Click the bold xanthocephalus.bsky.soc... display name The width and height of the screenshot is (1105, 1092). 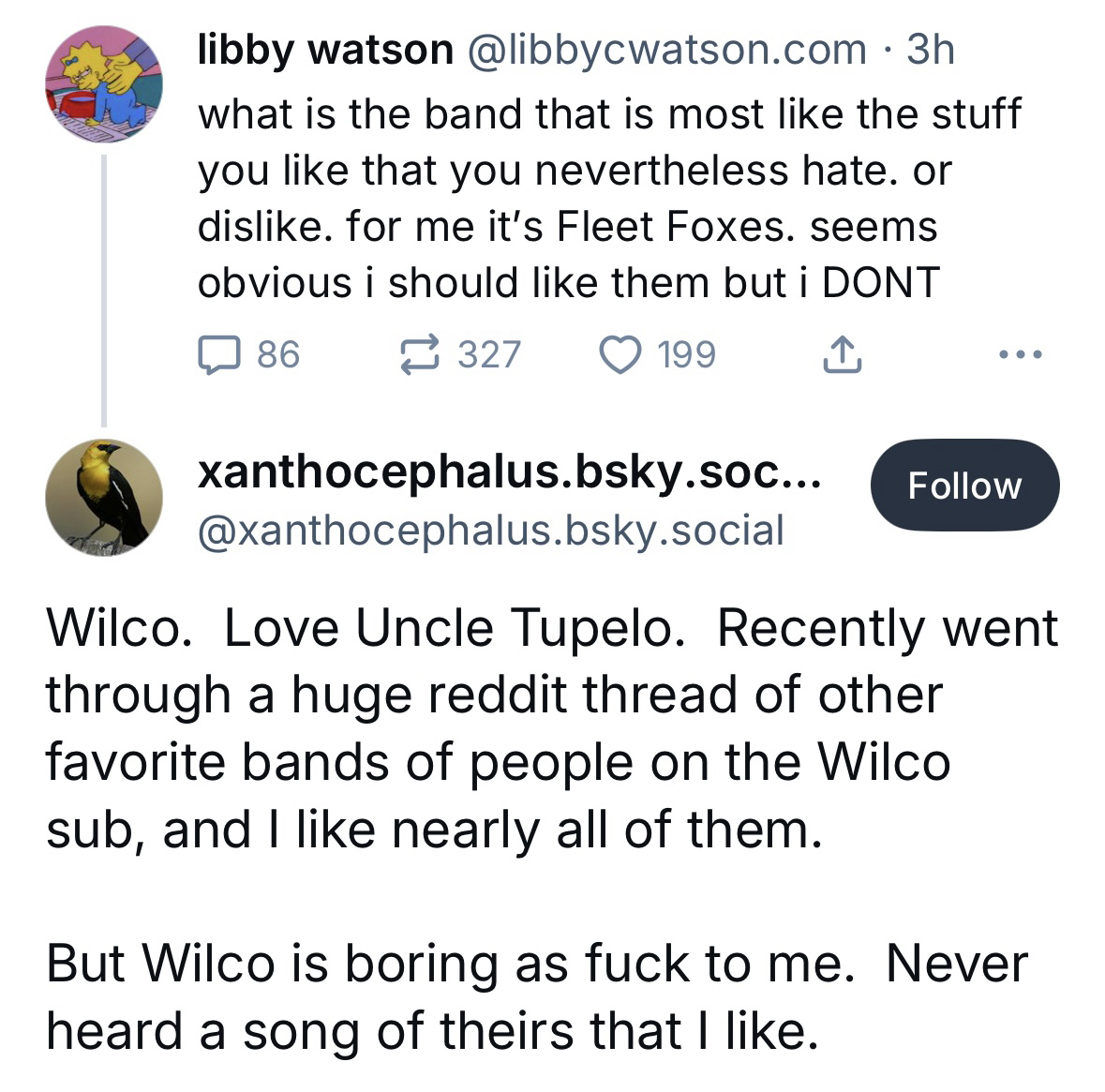click(x=509, y=475)
